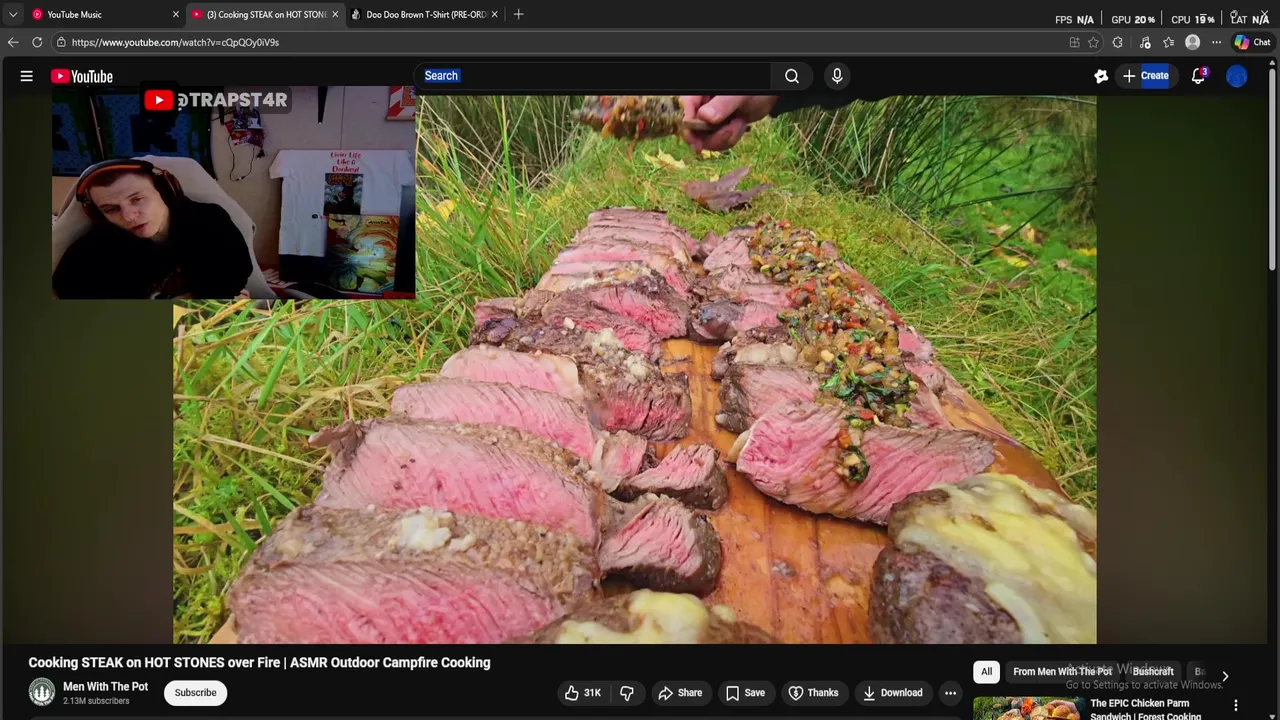Open browser settings and more menu
Screen dimensions: 1280x720
point(1216,42)
